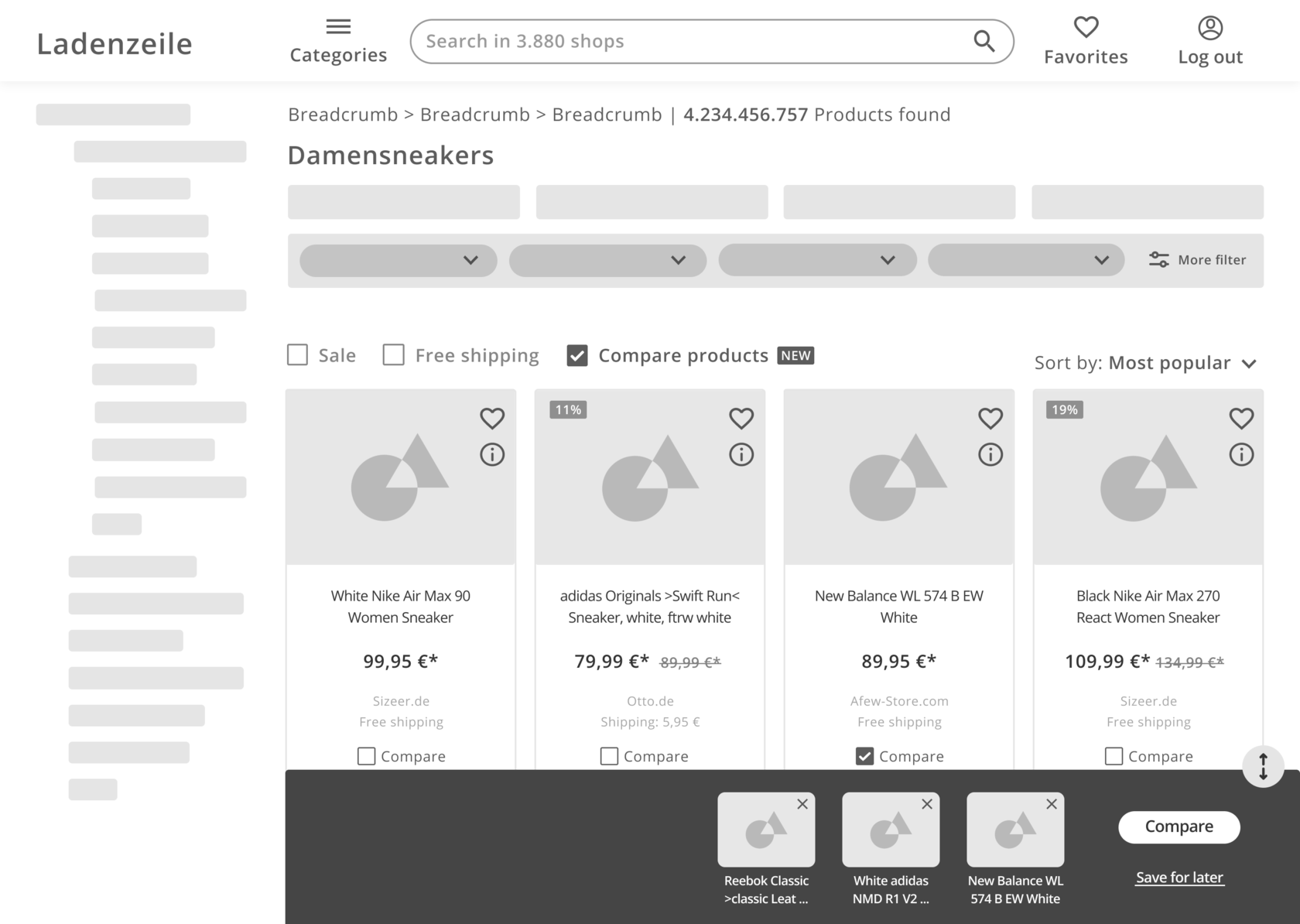Tick Compare for Black Nike Air Max 270
This screenshot has height=924, width=1300.
pyautogui.click(x=1114, y=756)
